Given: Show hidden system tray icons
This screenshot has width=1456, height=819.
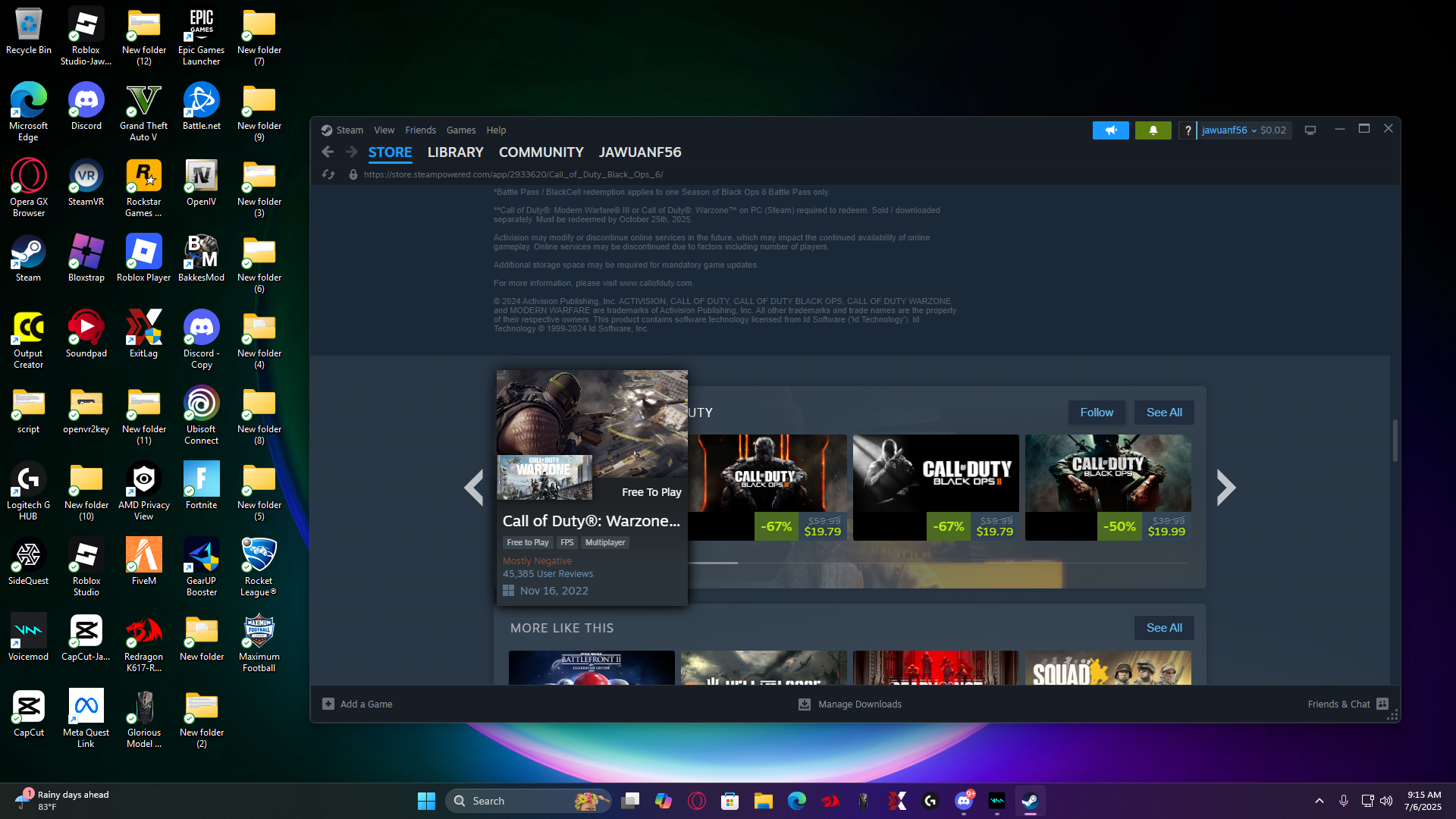Looking at the screenshot, I should coord(1319,801).
